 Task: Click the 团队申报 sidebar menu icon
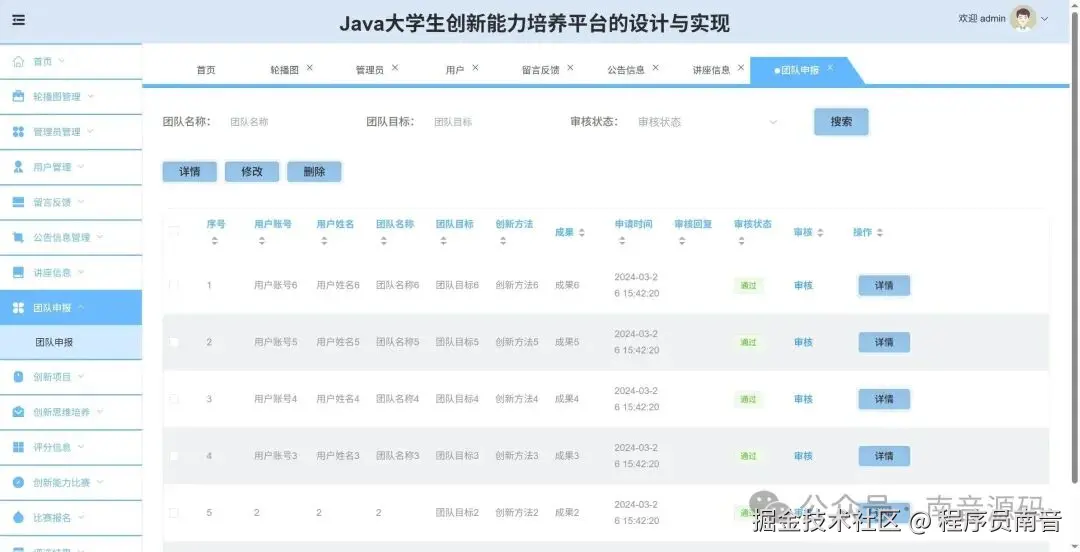(x=19, y=307)
